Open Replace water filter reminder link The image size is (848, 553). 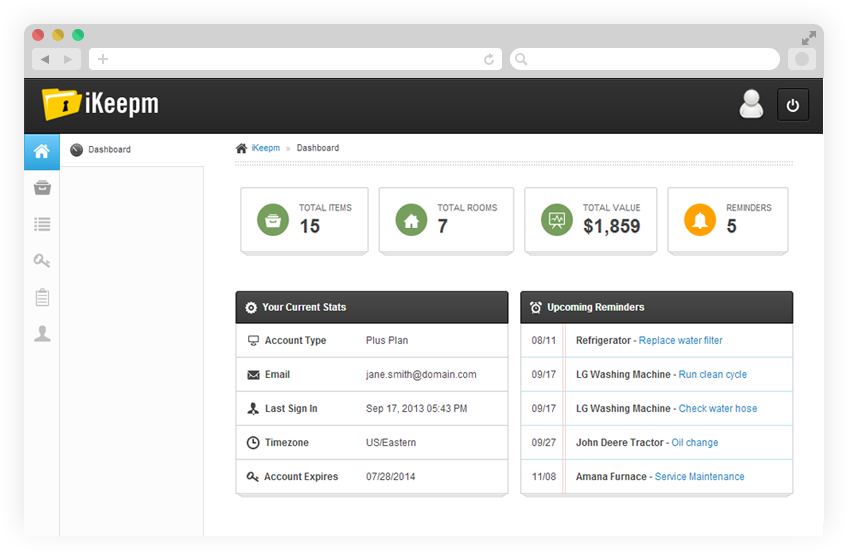pyautogui.click(x=680, y=341)
